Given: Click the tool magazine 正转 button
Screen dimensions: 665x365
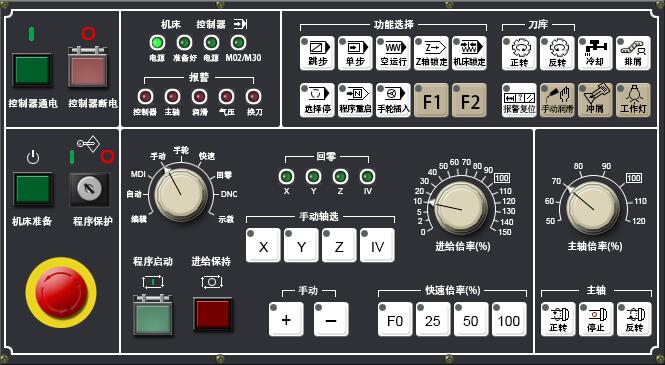Looking at the screenshot, I should (x=519, y=53).
